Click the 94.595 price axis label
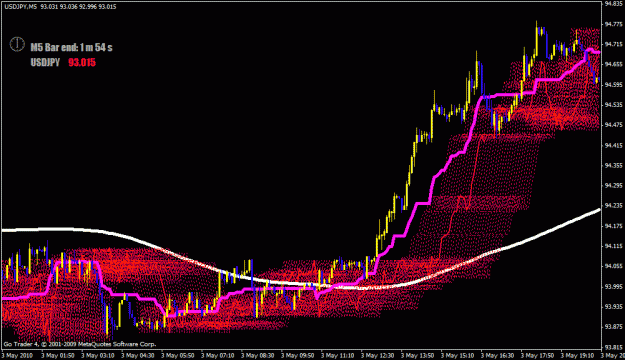The height and width of the screenshot is (360, 625). coord(613,85)
